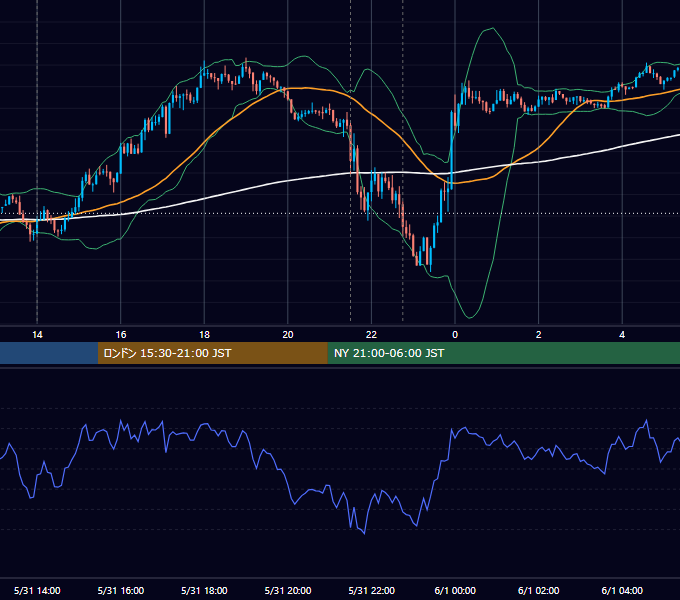Click the 5/31 14:00 date label
Screen dimensions: 680x600
pyautogui.click(x=37, y=590)
